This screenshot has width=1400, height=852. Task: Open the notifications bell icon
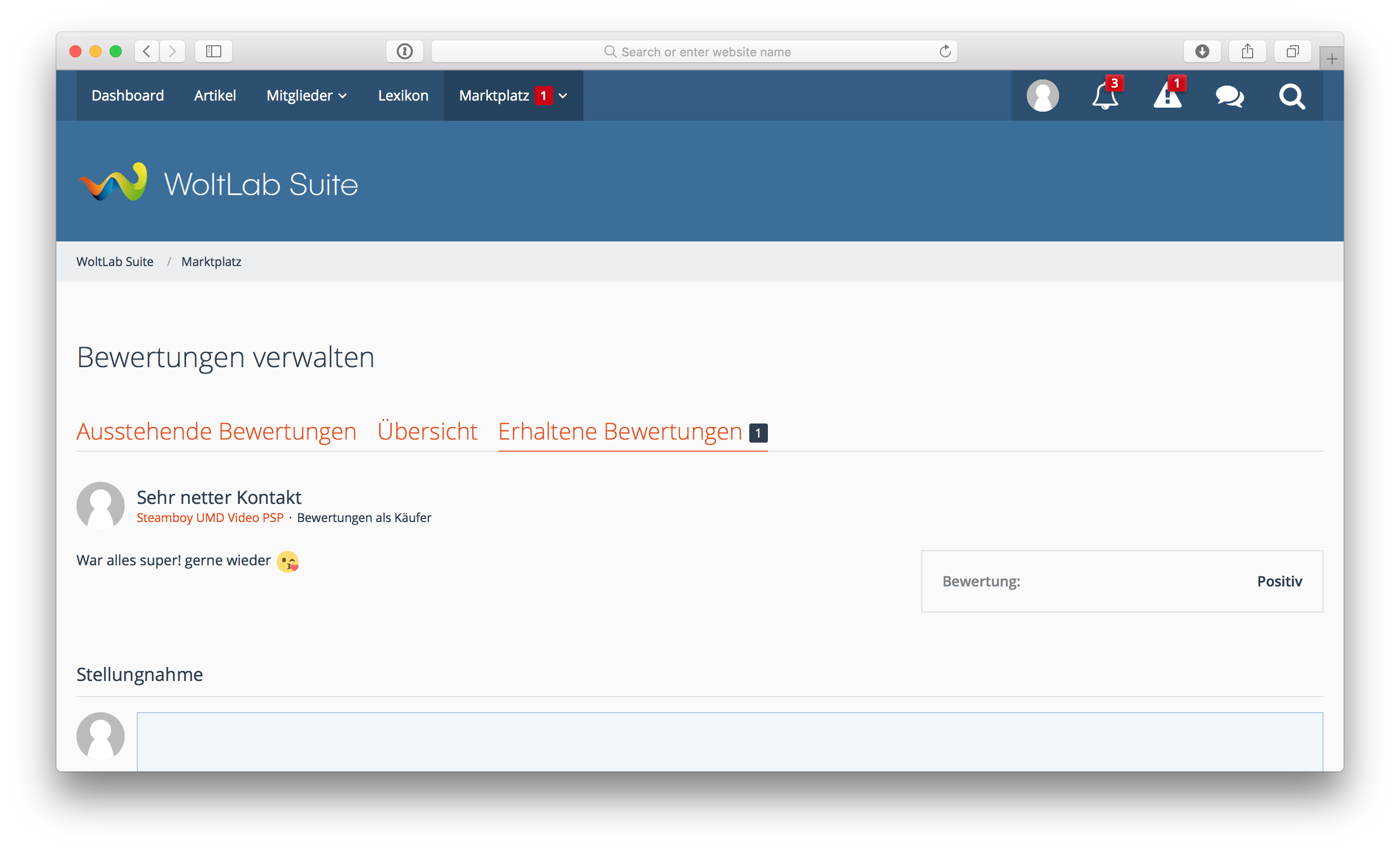tap(1104, 96)
